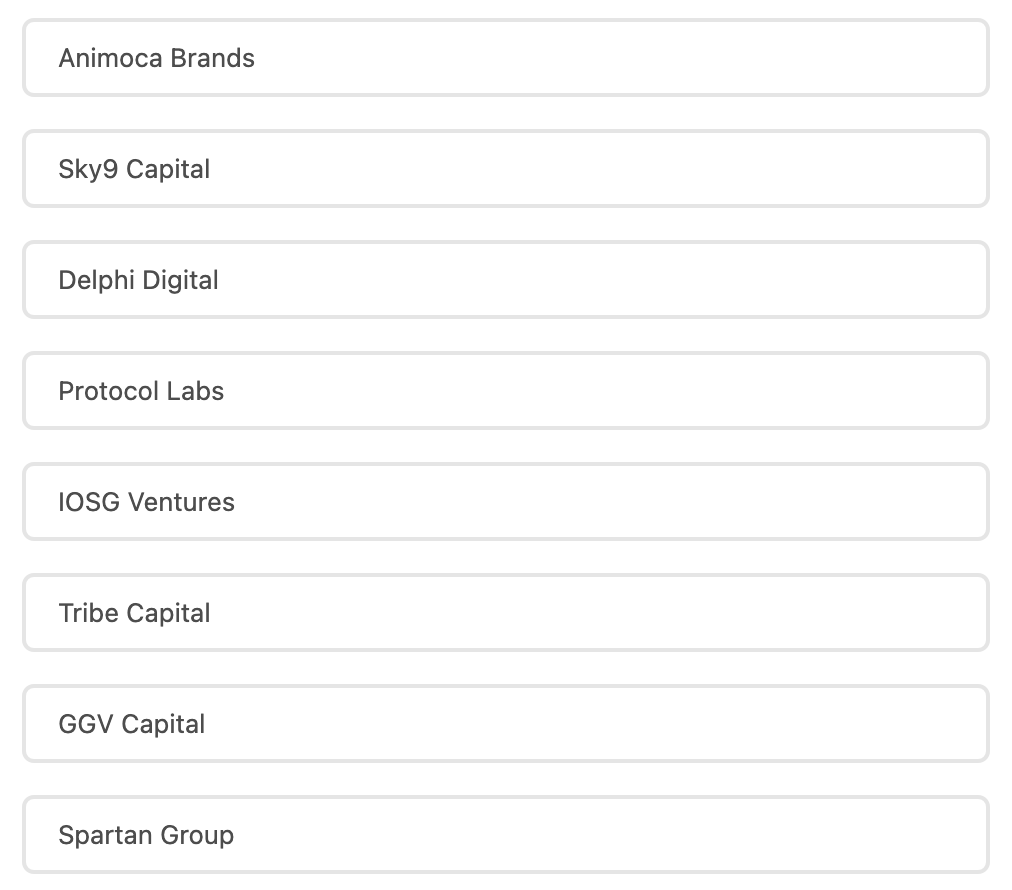Click empty area inside Animoca Brands box
This screenshot has height=890, width=1012.
coord(700,58)
